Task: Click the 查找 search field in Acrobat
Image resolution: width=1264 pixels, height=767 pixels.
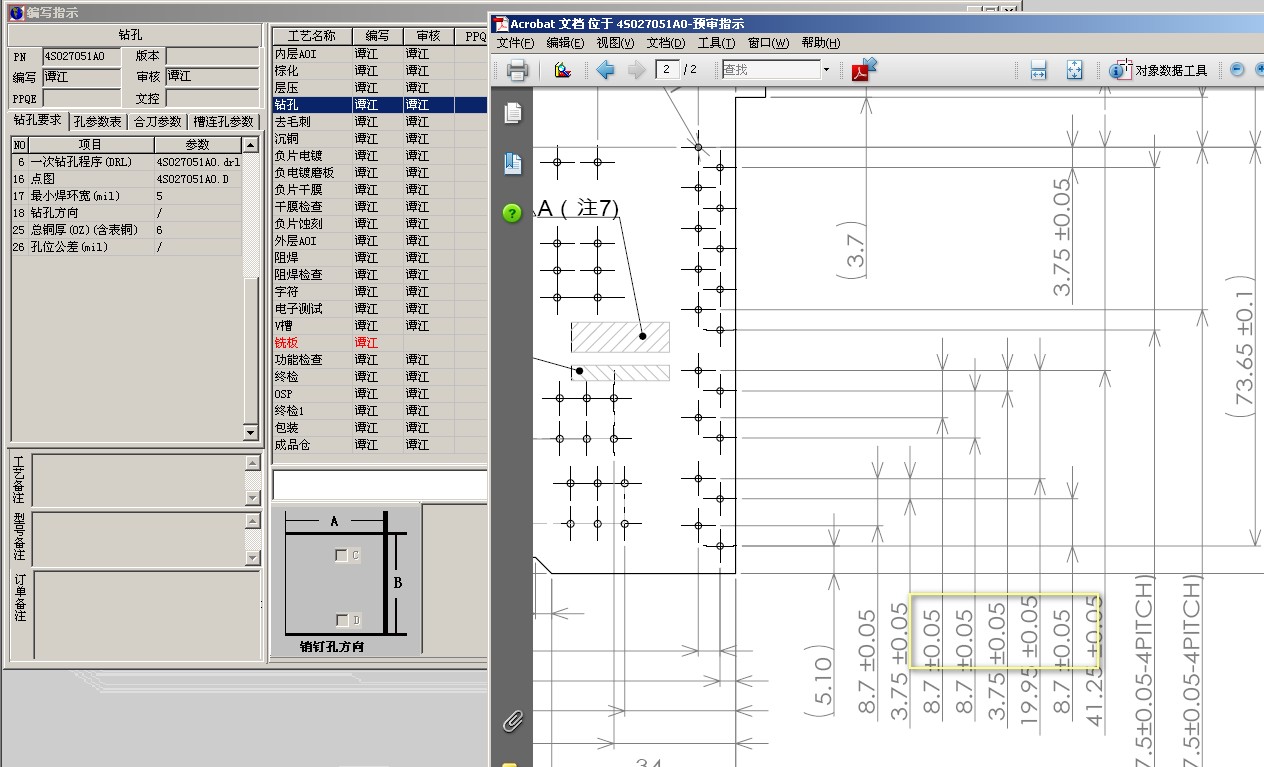Action: [770, 70]
